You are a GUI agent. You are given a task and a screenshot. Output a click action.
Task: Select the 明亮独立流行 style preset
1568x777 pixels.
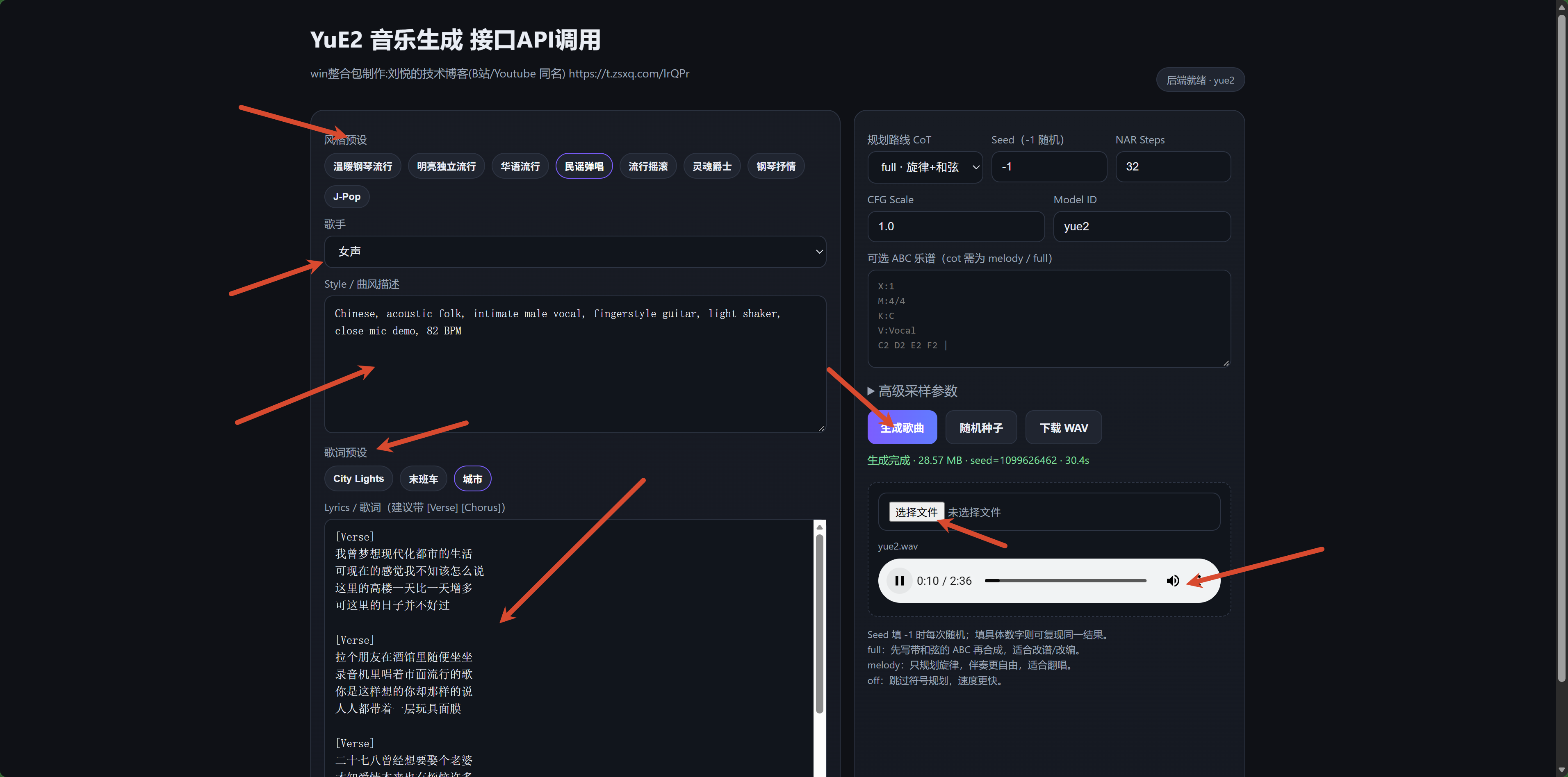pyautogui.click(x=446, y=166)
